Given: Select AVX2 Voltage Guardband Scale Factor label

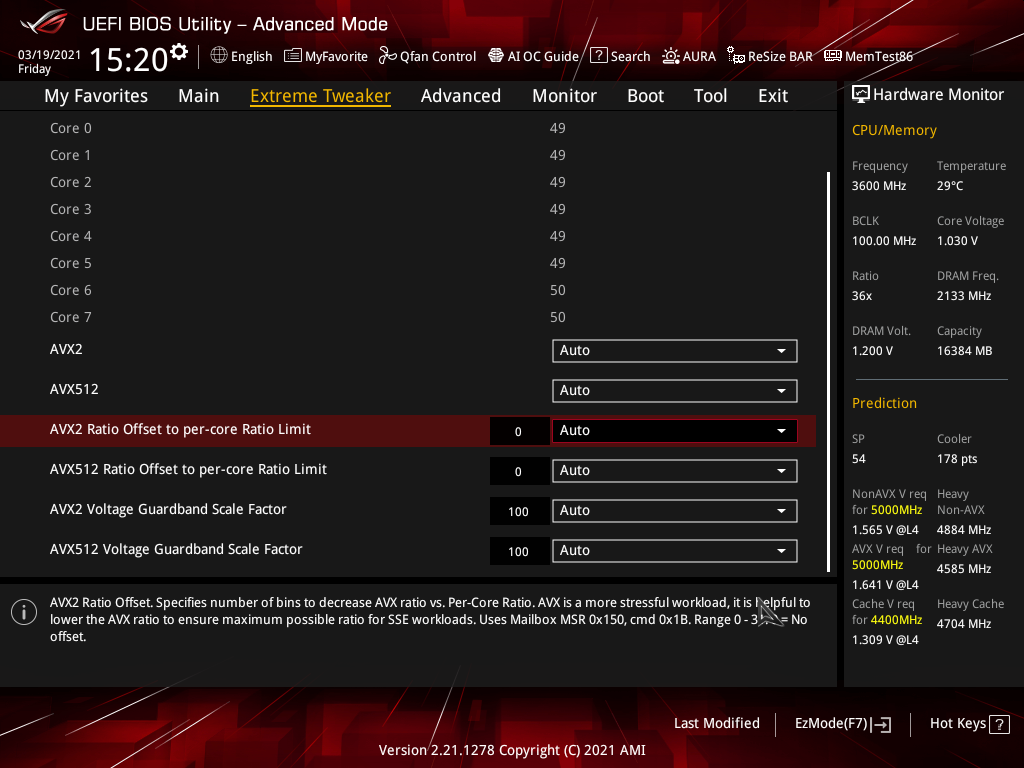Looking at the screenshot, I should 168,509.
